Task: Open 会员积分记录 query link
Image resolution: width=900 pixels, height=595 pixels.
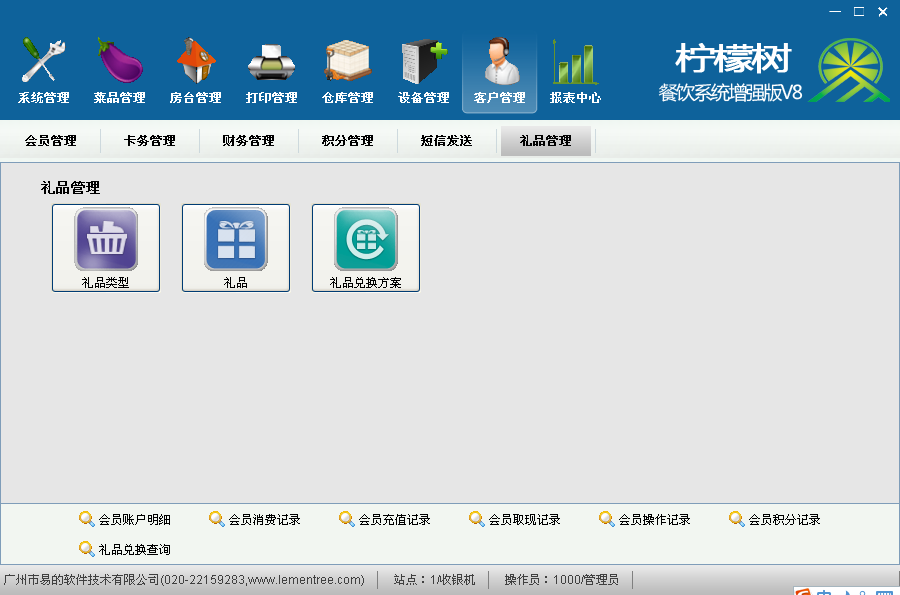Action: (774, 519)
